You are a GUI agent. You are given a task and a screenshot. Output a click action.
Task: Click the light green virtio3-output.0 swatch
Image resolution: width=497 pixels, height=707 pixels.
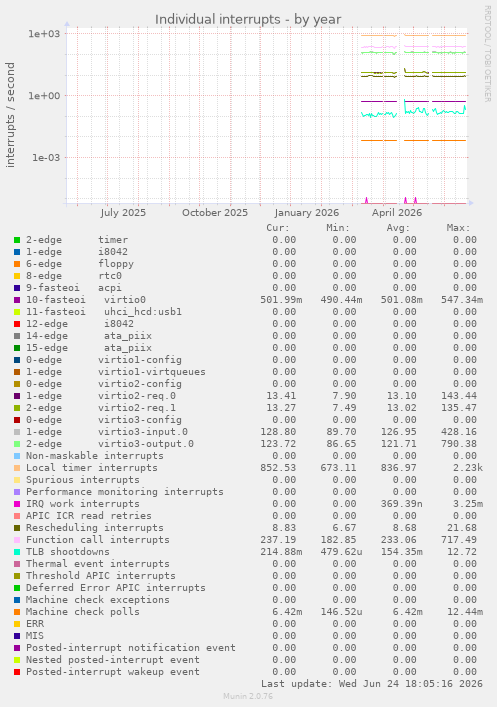pos(17,444)
